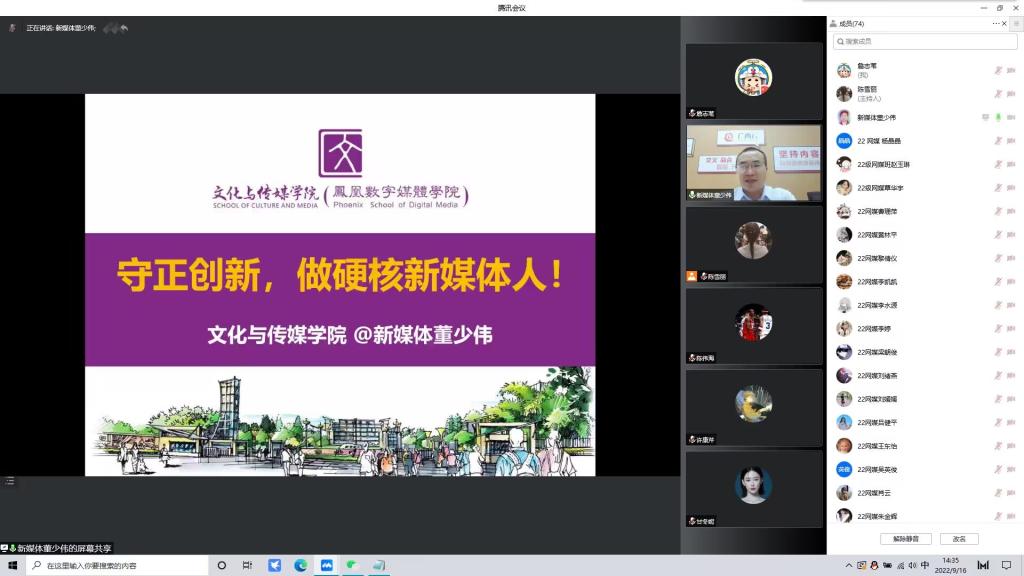Click the battery tray icon
Viewport: 1024px width, 576px height.
tap(887, 566)
